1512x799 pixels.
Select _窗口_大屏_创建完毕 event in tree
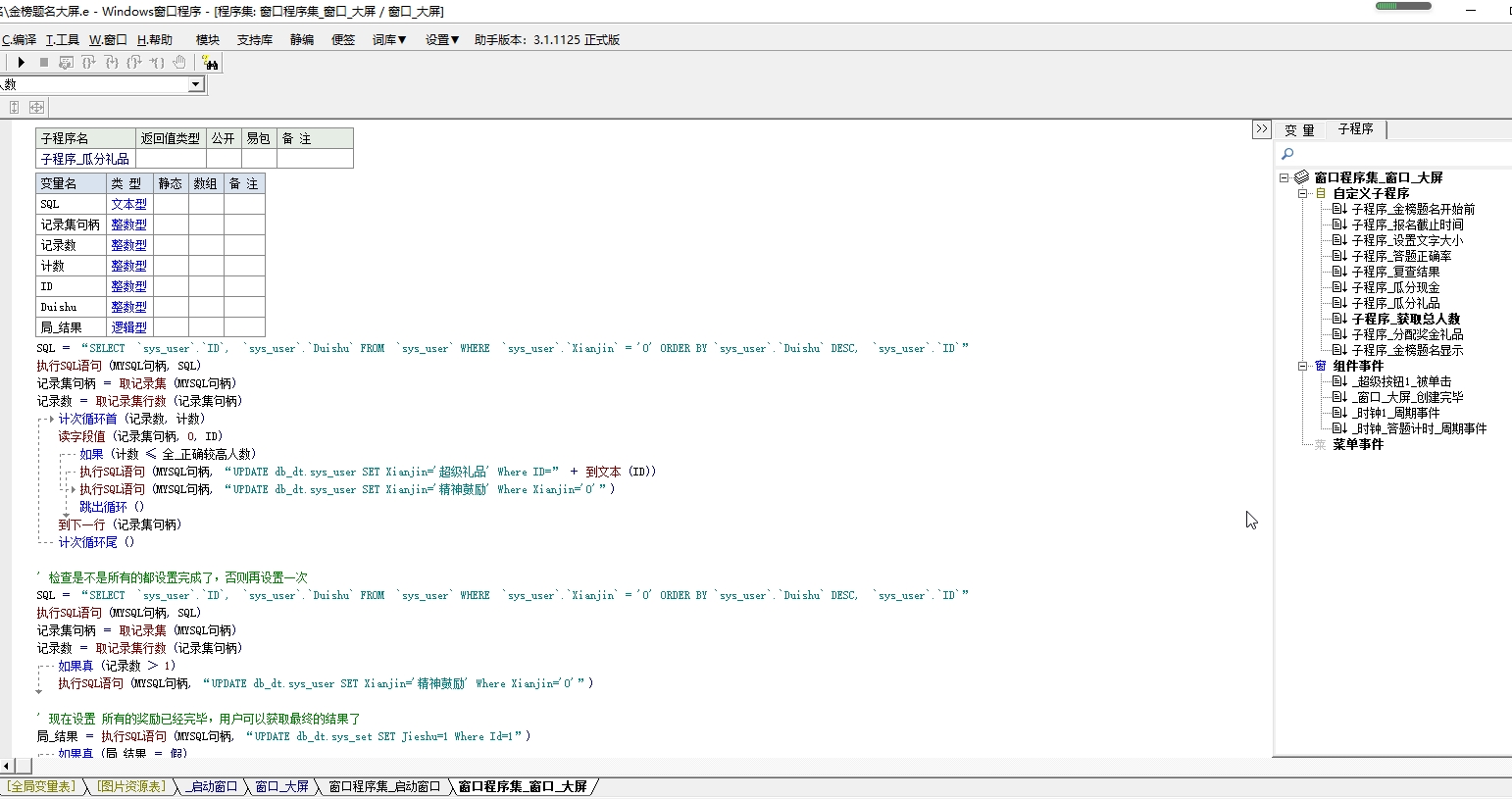(1407, 397)
